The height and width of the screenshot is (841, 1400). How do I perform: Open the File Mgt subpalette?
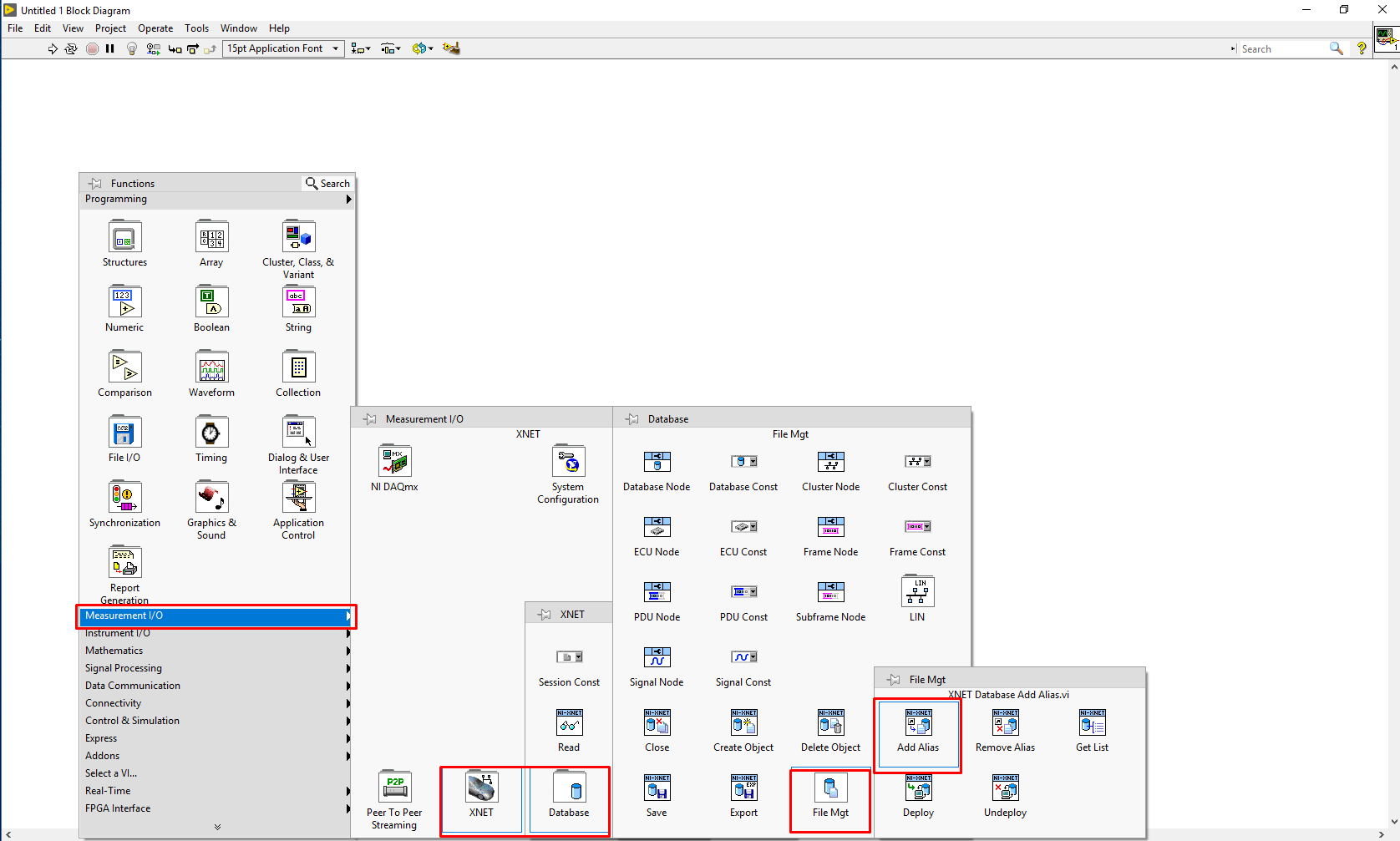[x=830, y=788]
